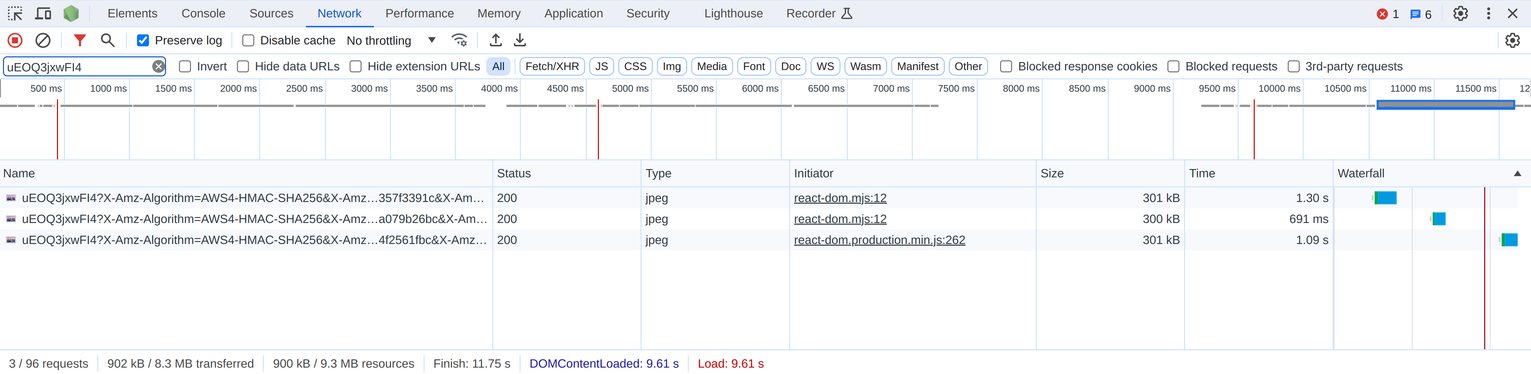Screen dimensions: 1531x374
Task: Click the red error count badge
Action: pyautogui.click(x=1388, y=14)
